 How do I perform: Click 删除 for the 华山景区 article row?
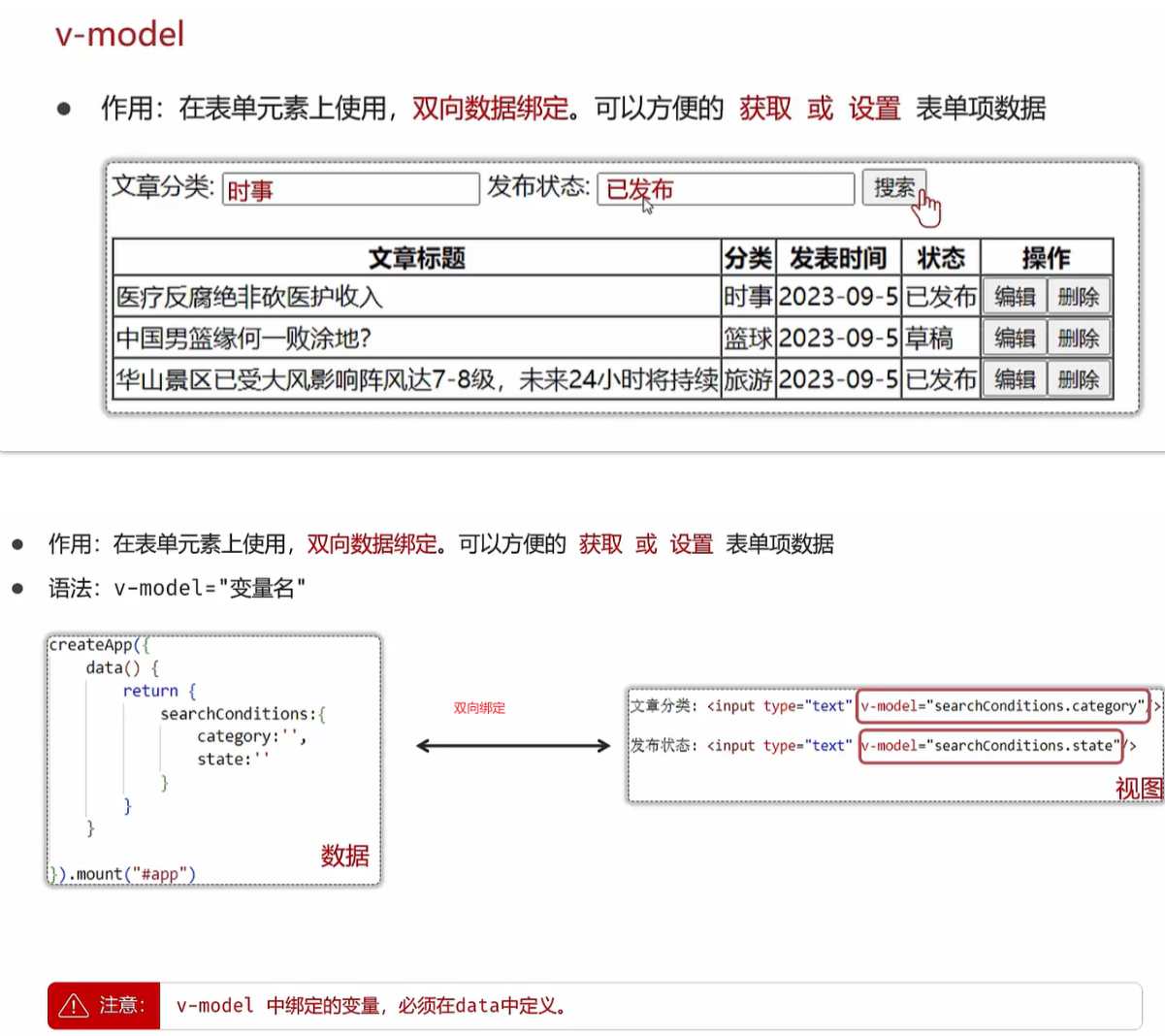[1078, 379]
